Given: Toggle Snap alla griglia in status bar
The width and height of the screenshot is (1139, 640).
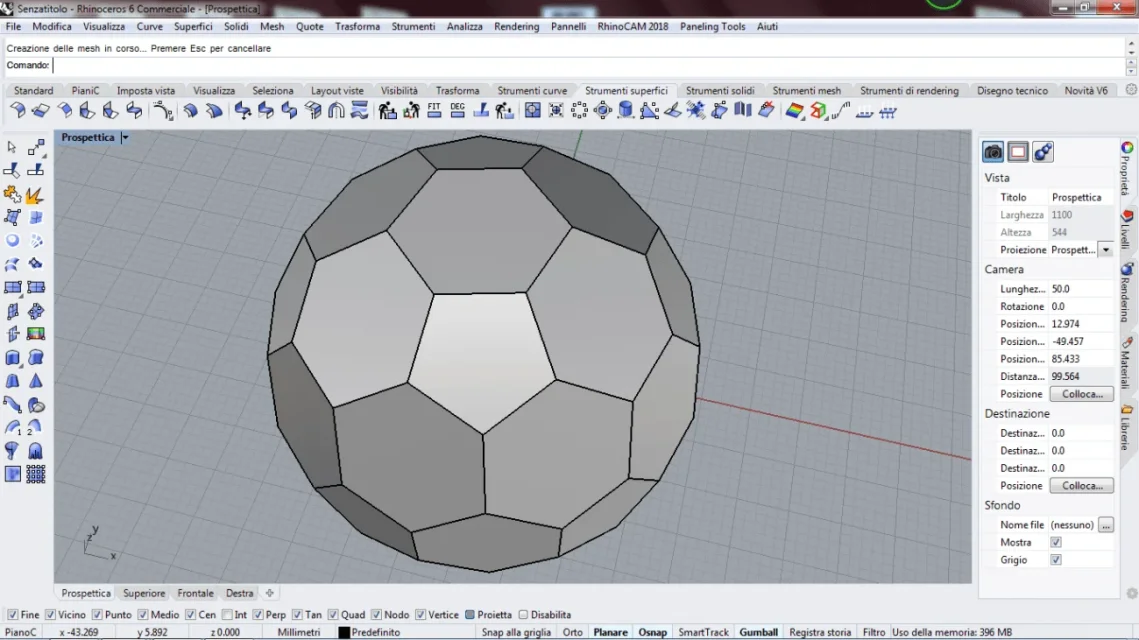Looking at the screenshot, I should pos(516,632).
